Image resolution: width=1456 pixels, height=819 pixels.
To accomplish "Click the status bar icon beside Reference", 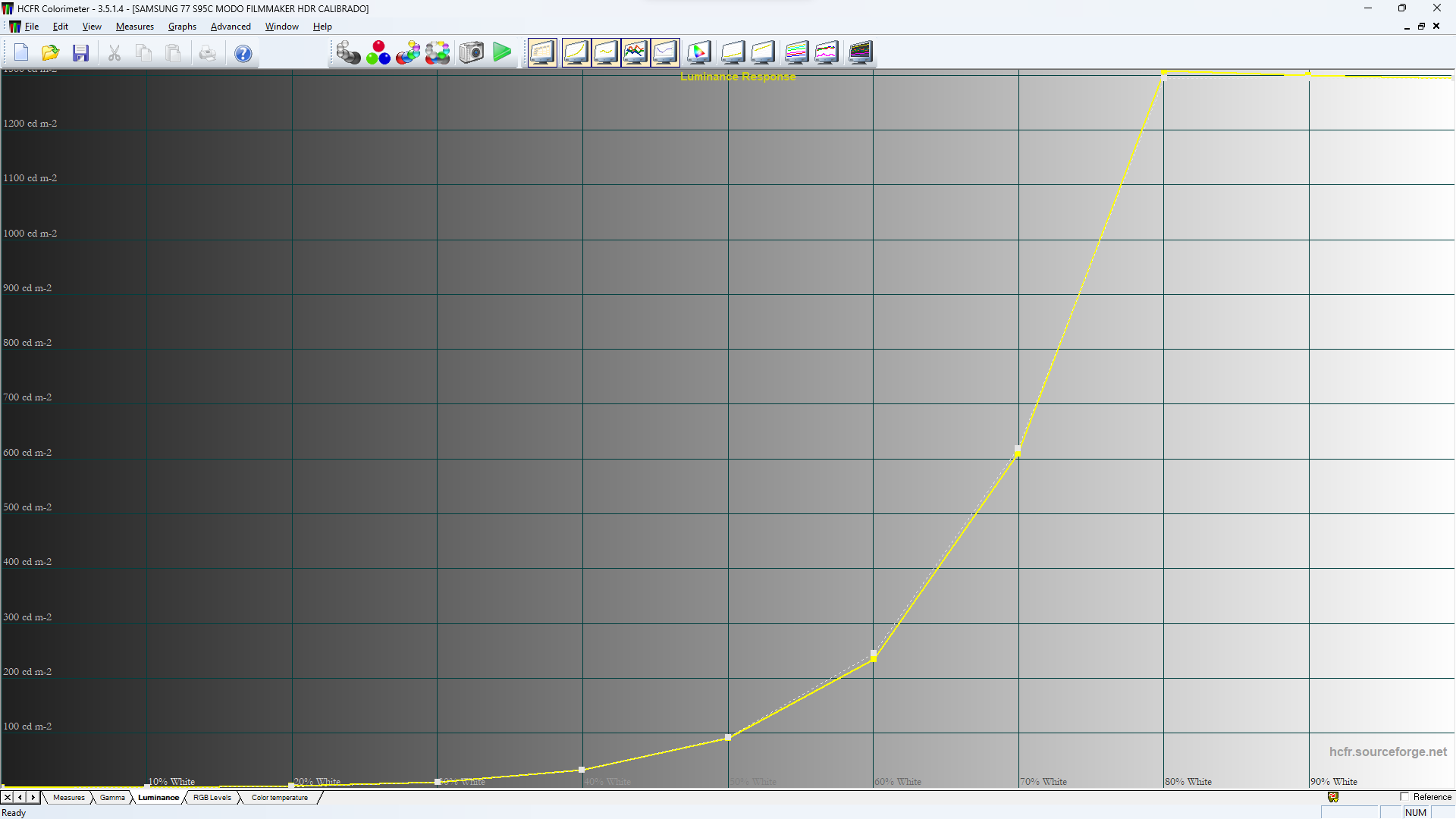I will pyautogui.click(x=1333, y=797).
